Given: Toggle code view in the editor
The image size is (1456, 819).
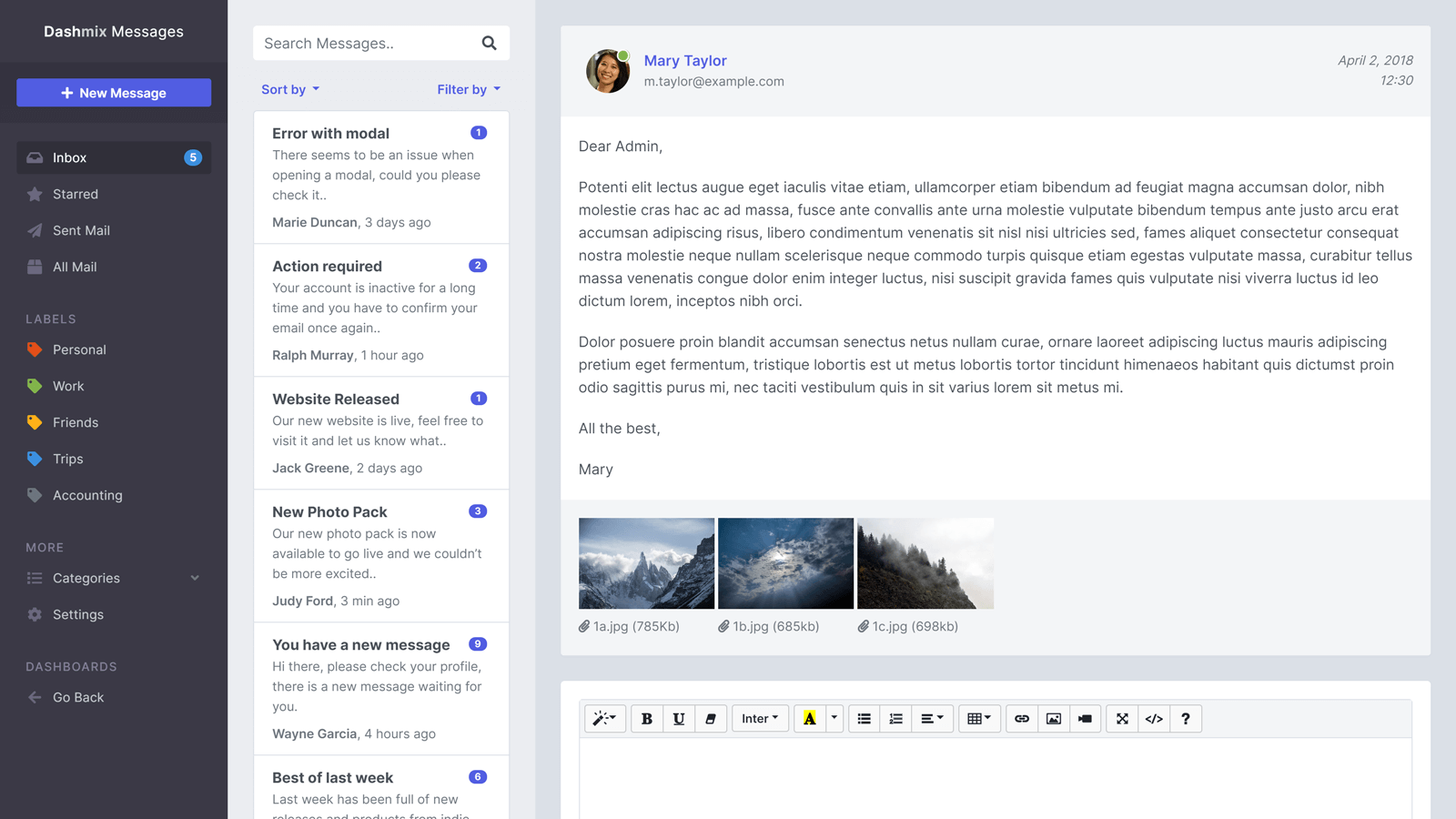Looking at the screenshot, I should (x=1154, y=719).
